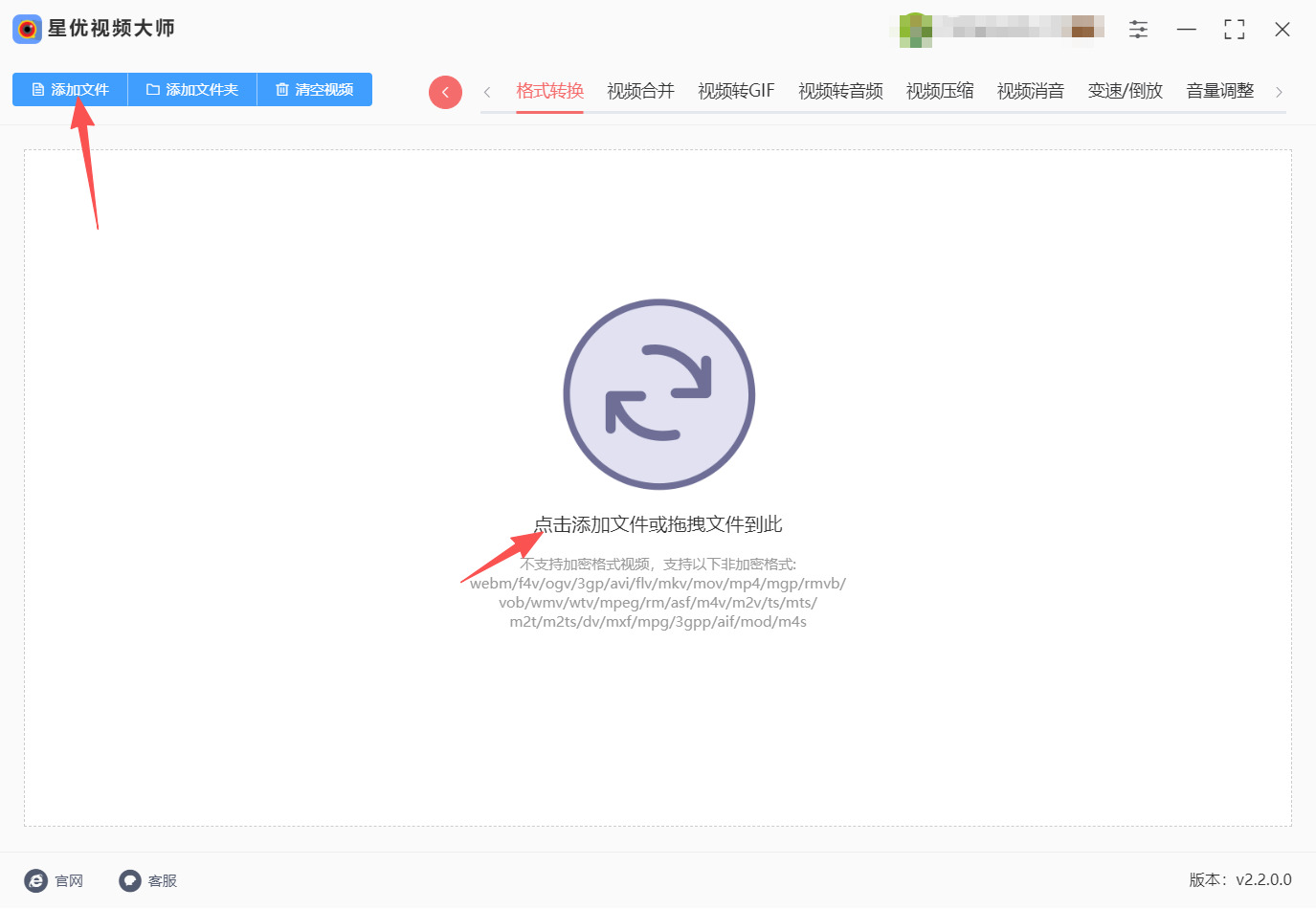Screen dimensions: 1316x909
Task: Select the 视频压缩 tab
Action: [x=940, y=91]
